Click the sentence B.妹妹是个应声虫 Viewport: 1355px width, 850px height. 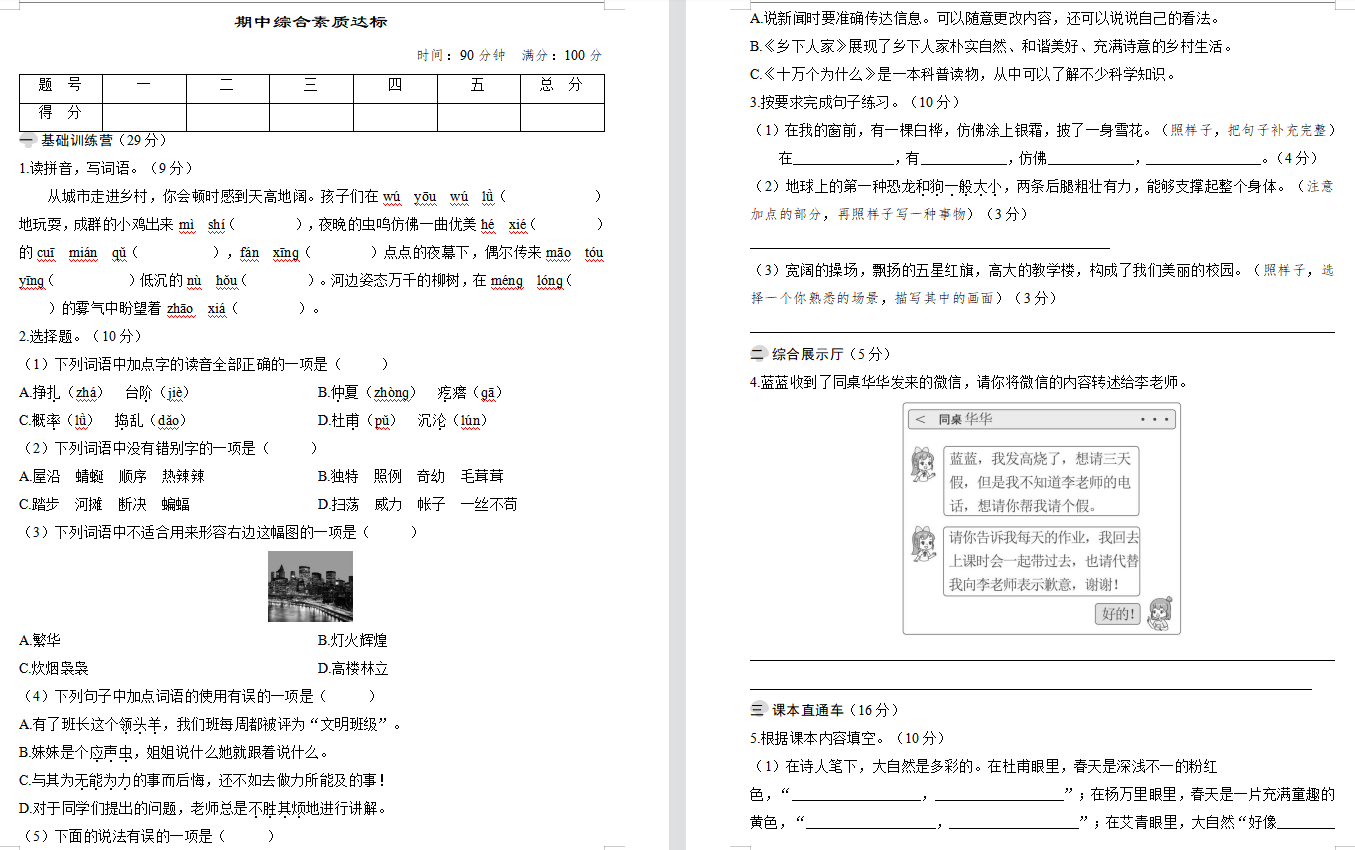(x=174, y=752)
